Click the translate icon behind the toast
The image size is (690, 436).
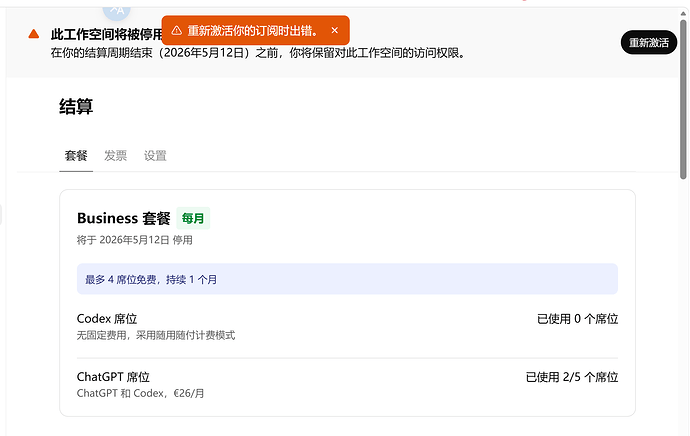[x=117, y=11]
